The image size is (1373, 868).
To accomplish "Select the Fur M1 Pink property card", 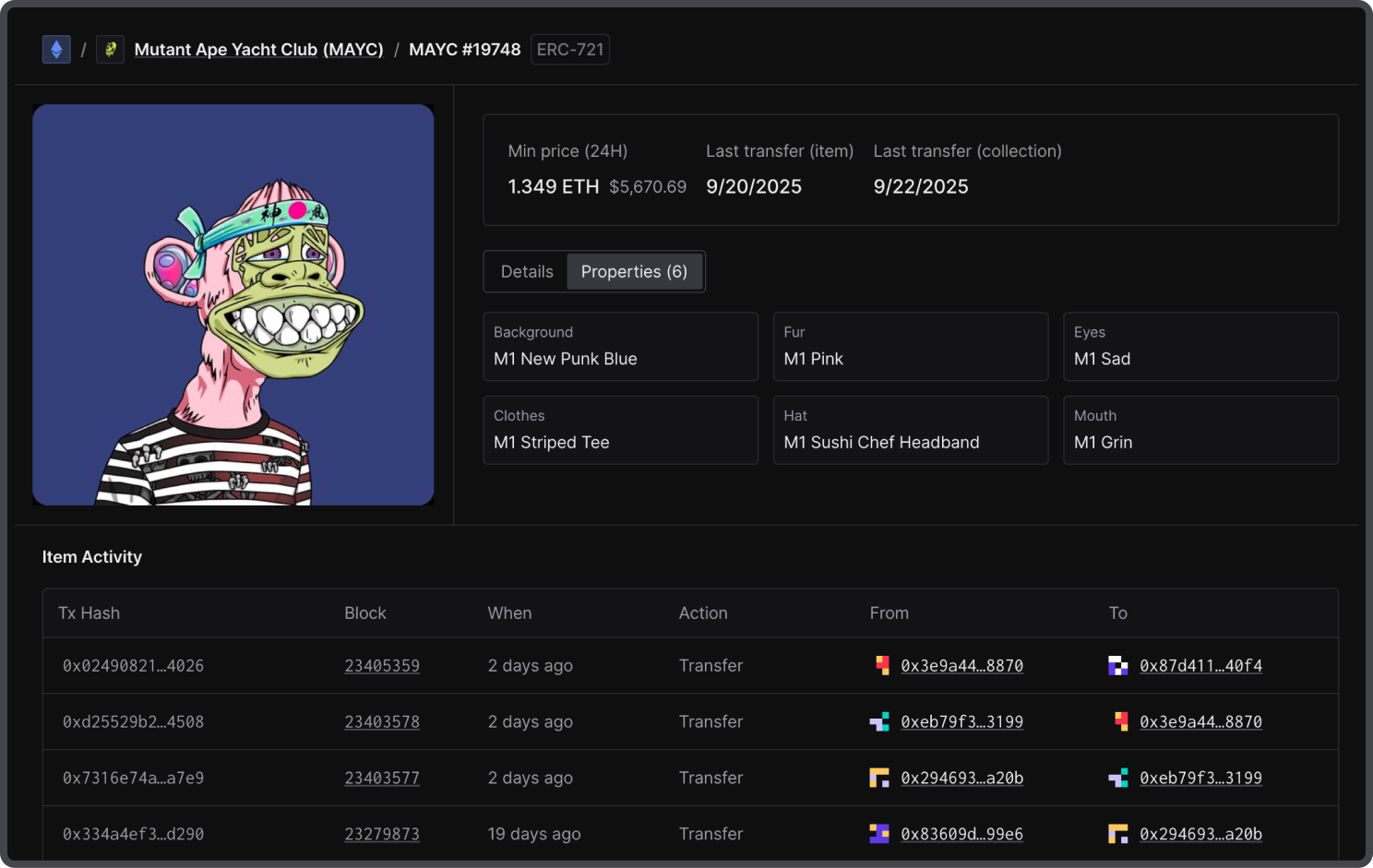I will click(x=911, y=347).
